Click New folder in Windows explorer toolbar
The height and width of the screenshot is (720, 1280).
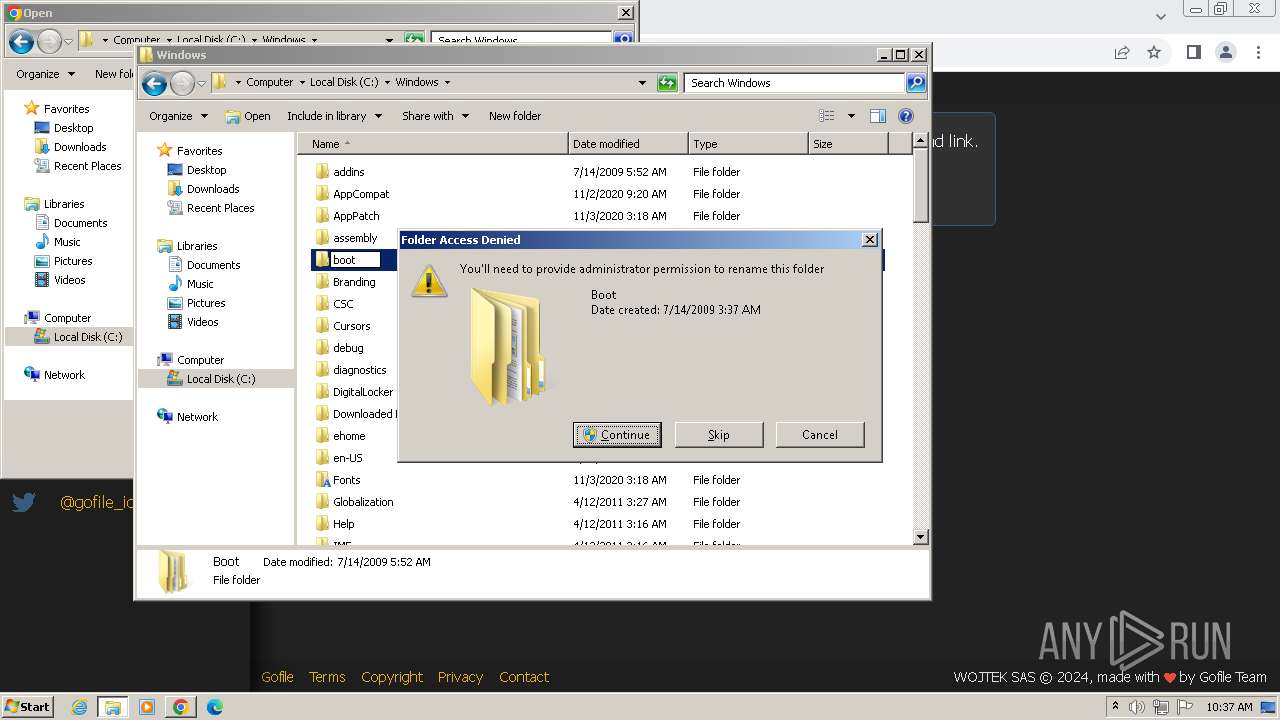tap(515, 116)
